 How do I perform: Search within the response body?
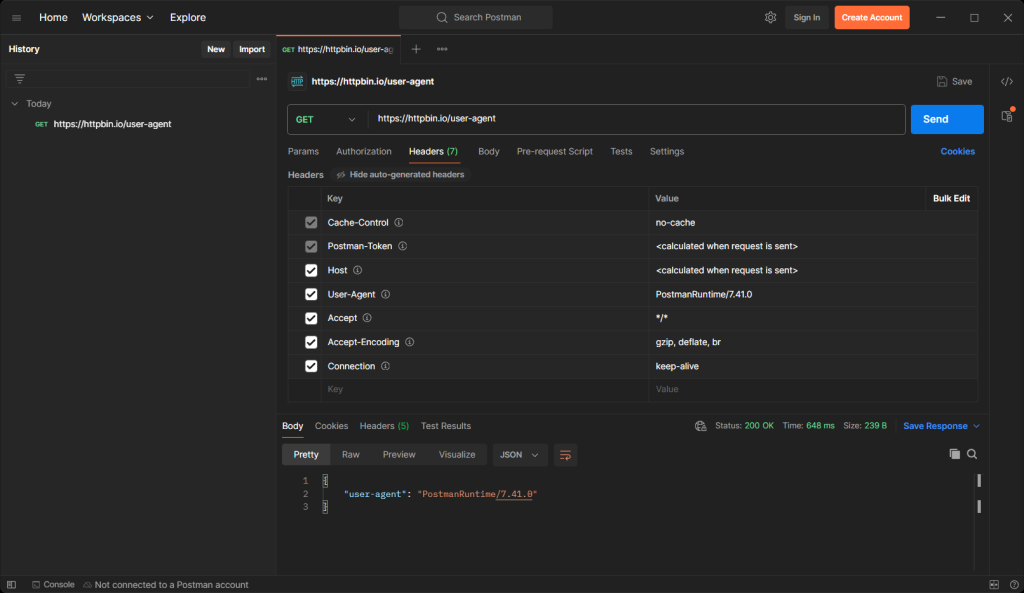pos(972,454)
